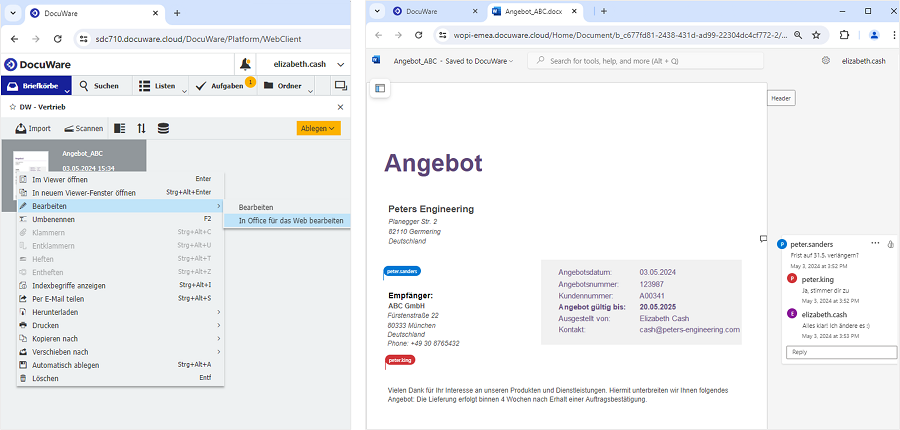Select Automatisch ablegen
The image size is (900, 430).
[120, 365]
